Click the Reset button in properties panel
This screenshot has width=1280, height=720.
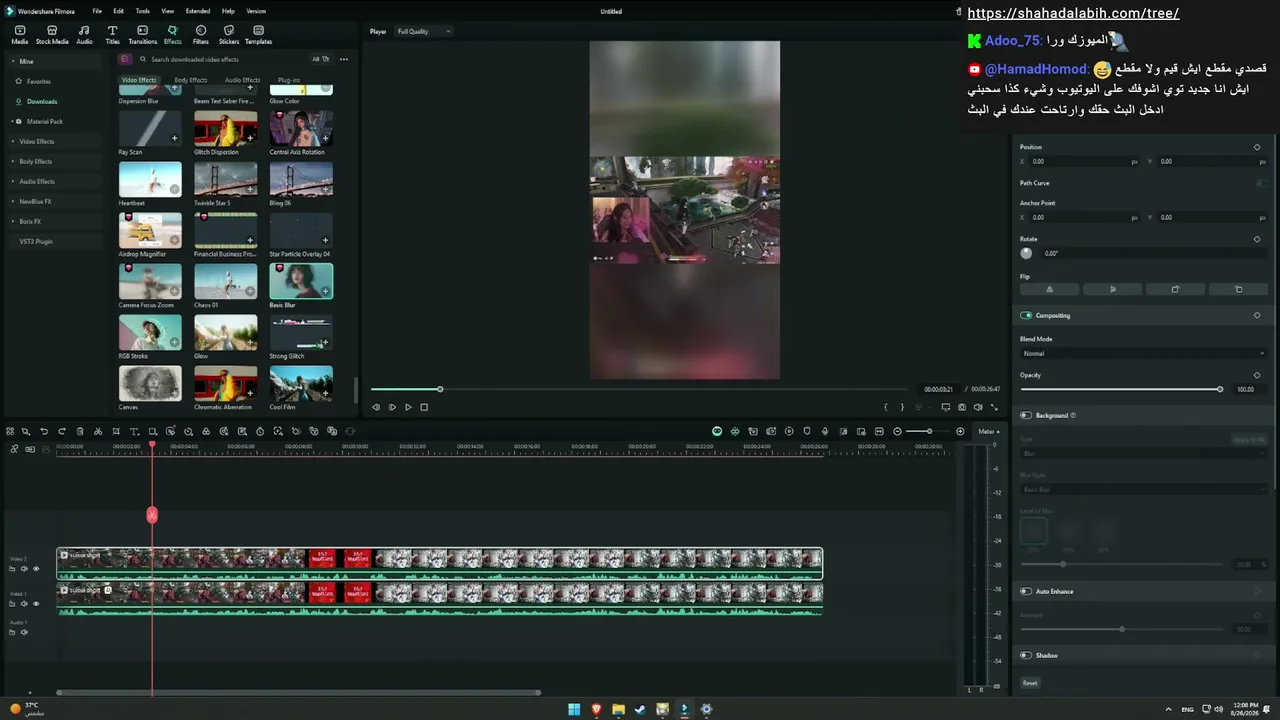1030,683
